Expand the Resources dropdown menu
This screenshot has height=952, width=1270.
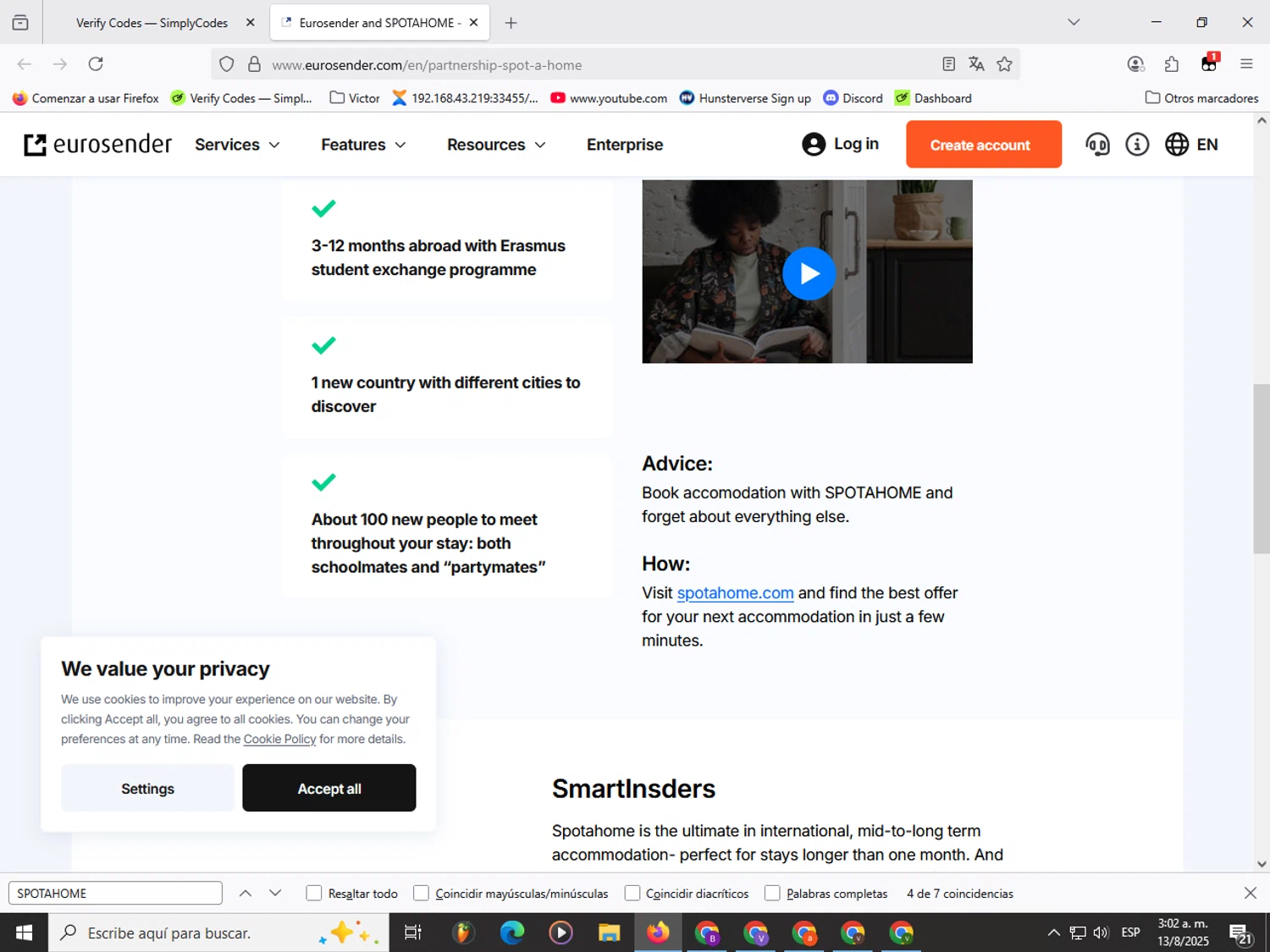pos(496,145)
